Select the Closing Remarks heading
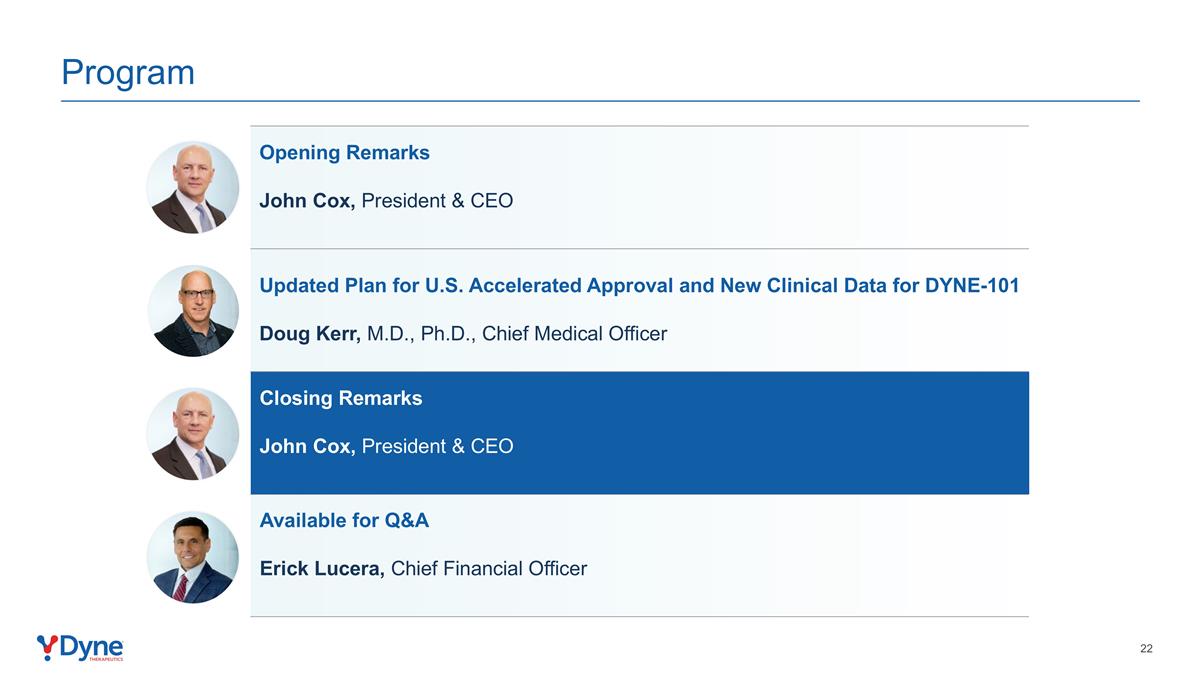1200x675 pixels. coord(341,398)
